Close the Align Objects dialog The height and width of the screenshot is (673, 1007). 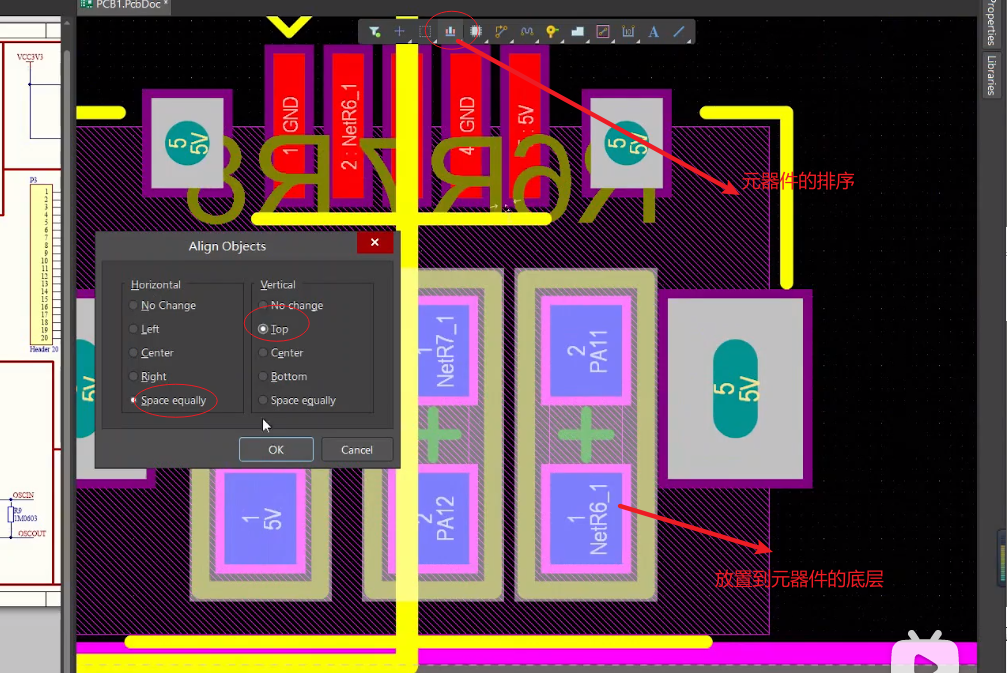374,242
